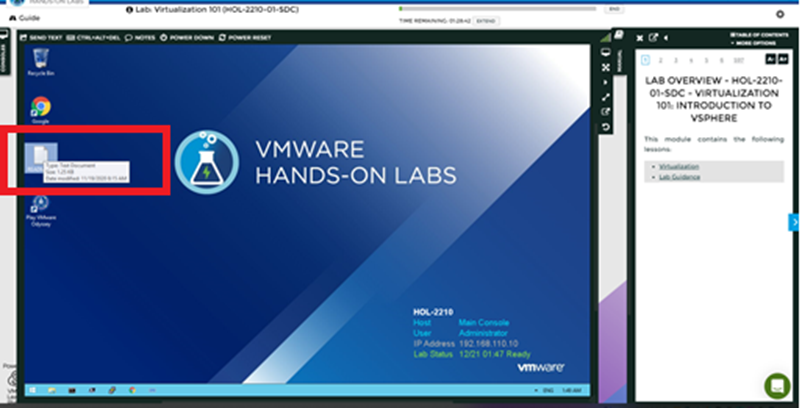
Task: Click Power Reset in the console toolbar
Action: coord(245,37)
